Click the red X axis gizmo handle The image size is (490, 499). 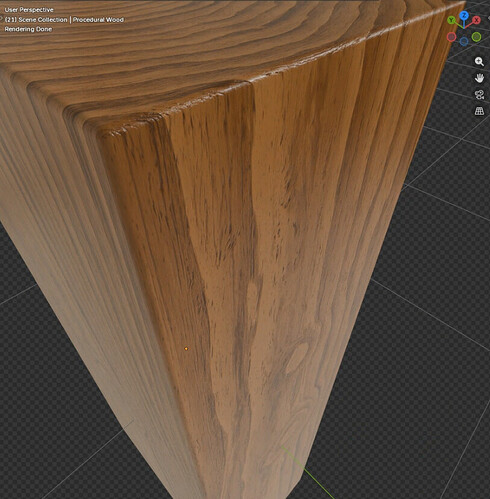tap(476, 20)
